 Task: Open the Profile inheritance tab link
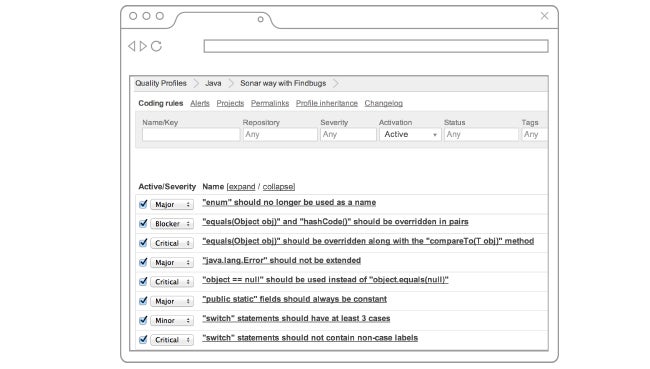point(327,103)
